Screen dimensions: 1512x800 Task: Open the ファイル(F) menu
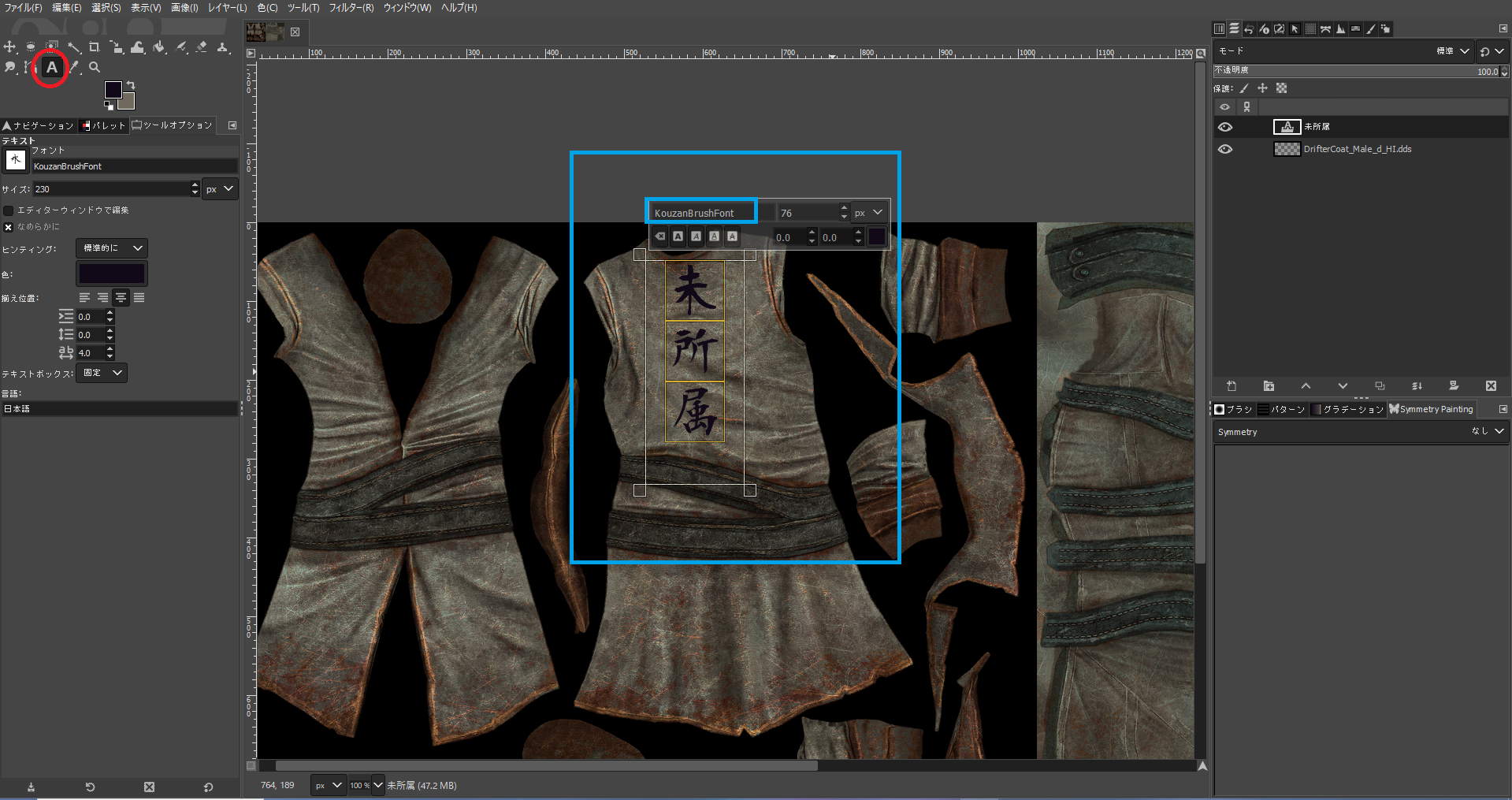(24, 8)
